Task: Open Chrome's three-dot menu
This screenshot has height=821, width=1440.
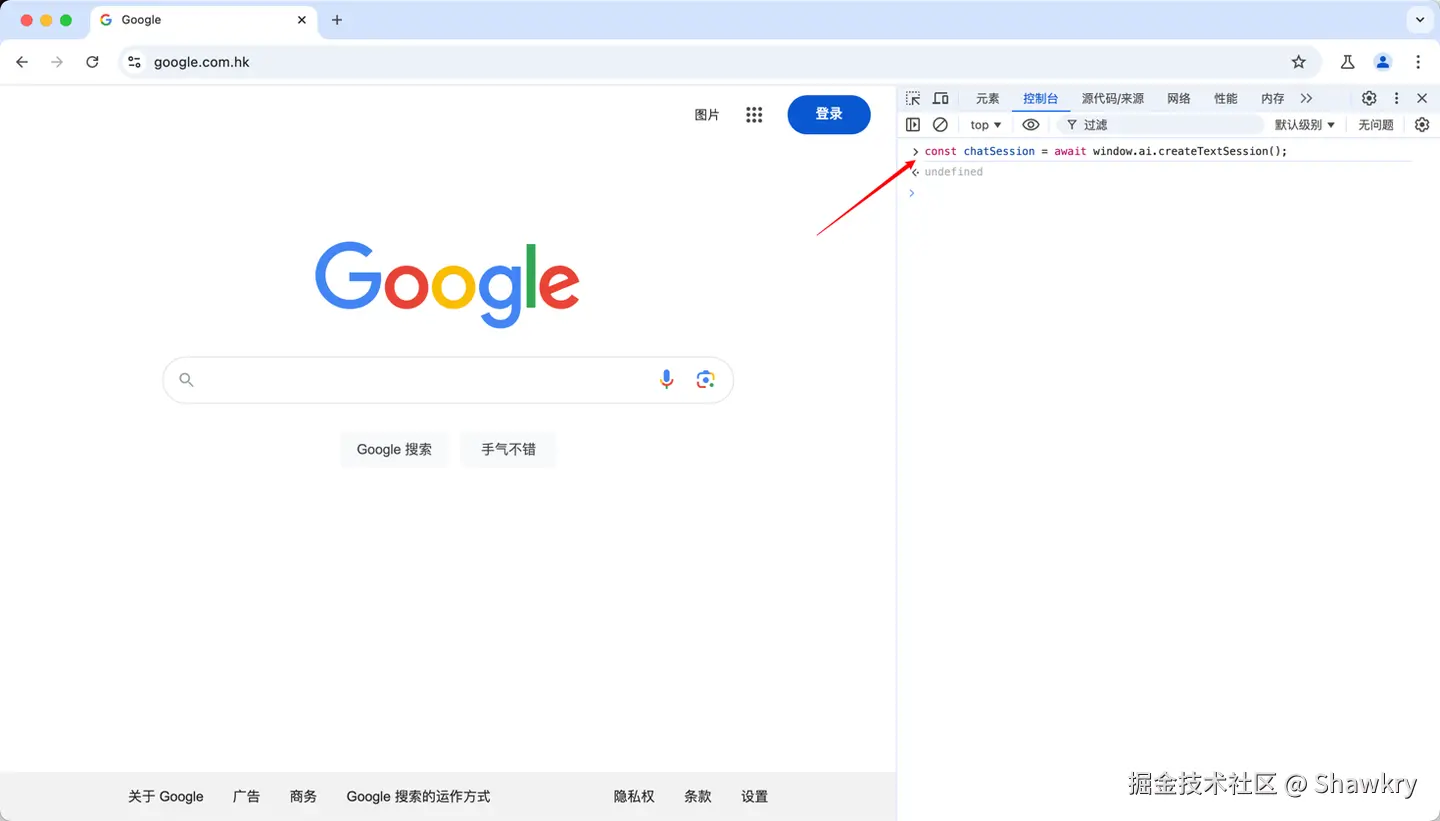Action: [1418, 62]
